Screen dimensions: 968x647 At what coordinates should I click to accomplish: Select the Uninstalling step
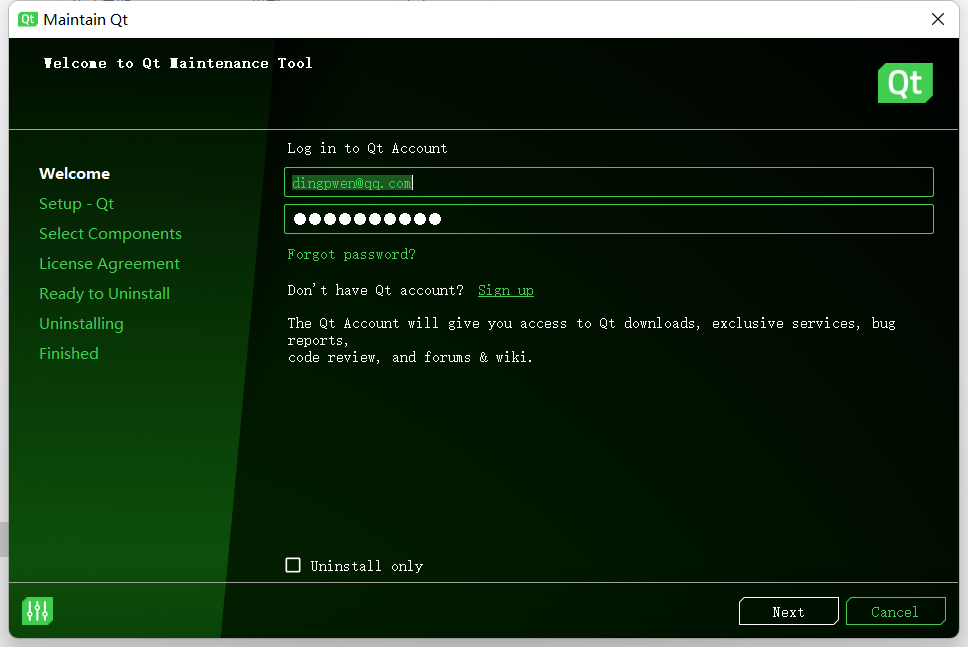[x=81, y=324]
